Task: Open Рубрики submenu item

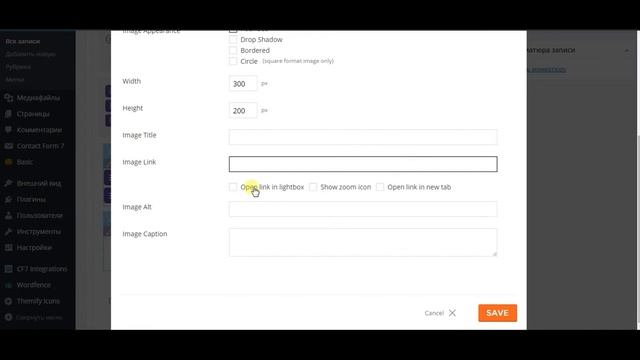Action: (18, 67)
